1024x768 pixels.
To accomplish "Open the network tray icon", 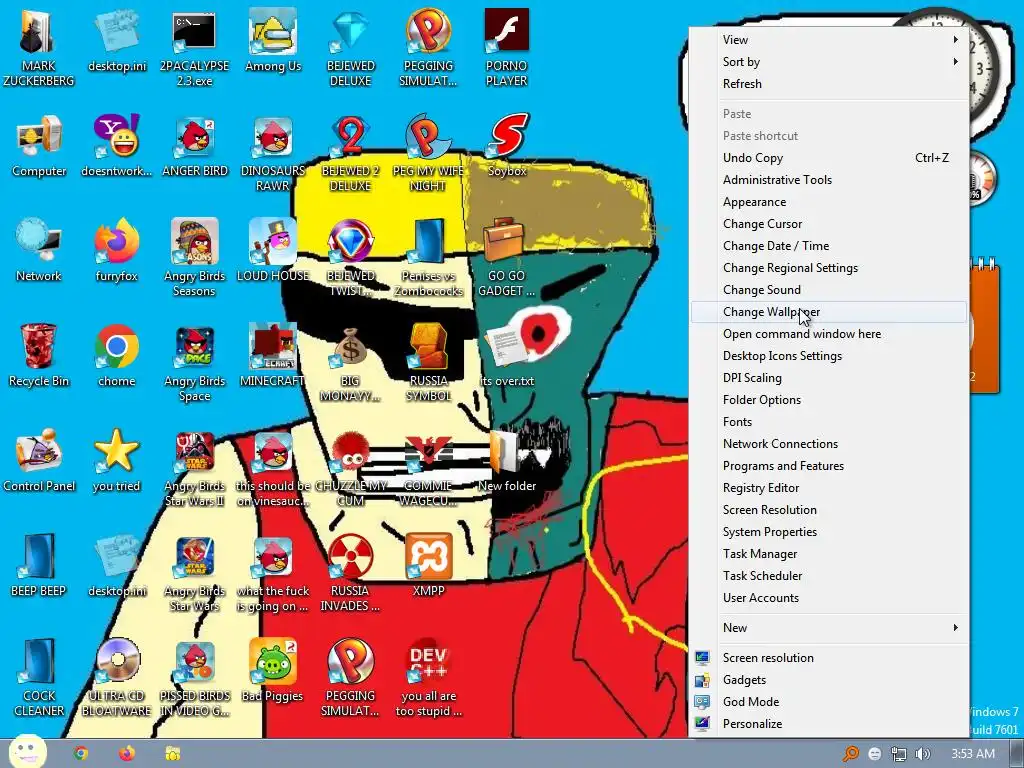I will tap(899, 754).
